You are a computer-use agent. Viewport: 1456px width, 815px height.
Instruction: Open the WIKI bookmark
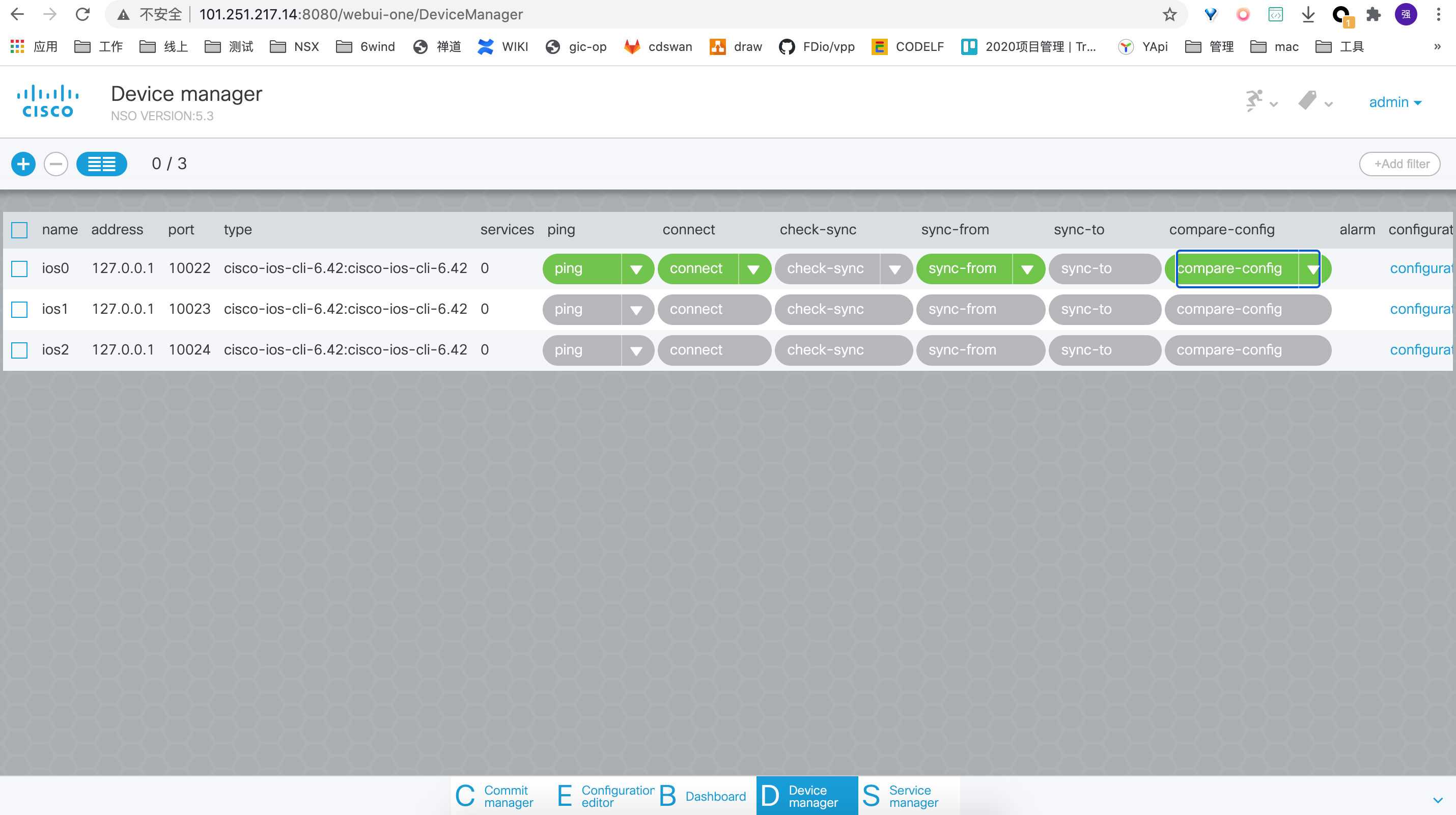pyautogui.click(x=502, y=46)
